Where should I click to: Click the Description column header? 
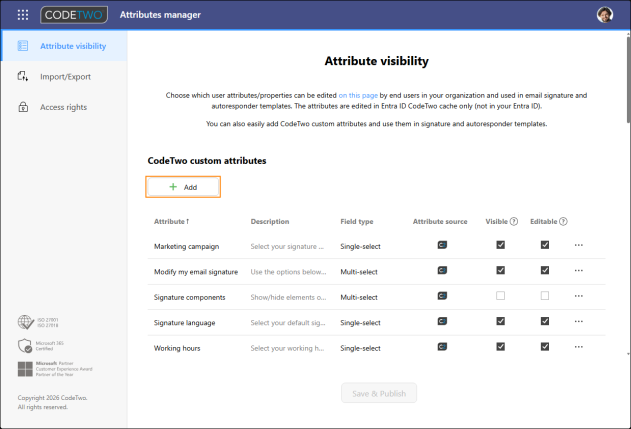(x=270, y=221)
